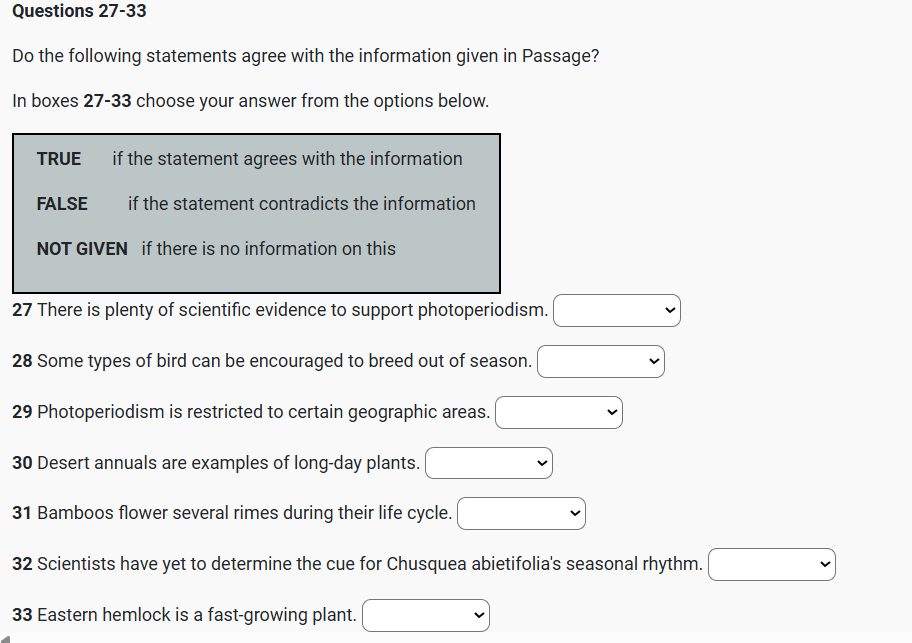Click the left scroll arrow at bottom

pyautogui.click(x=6, y=637)
